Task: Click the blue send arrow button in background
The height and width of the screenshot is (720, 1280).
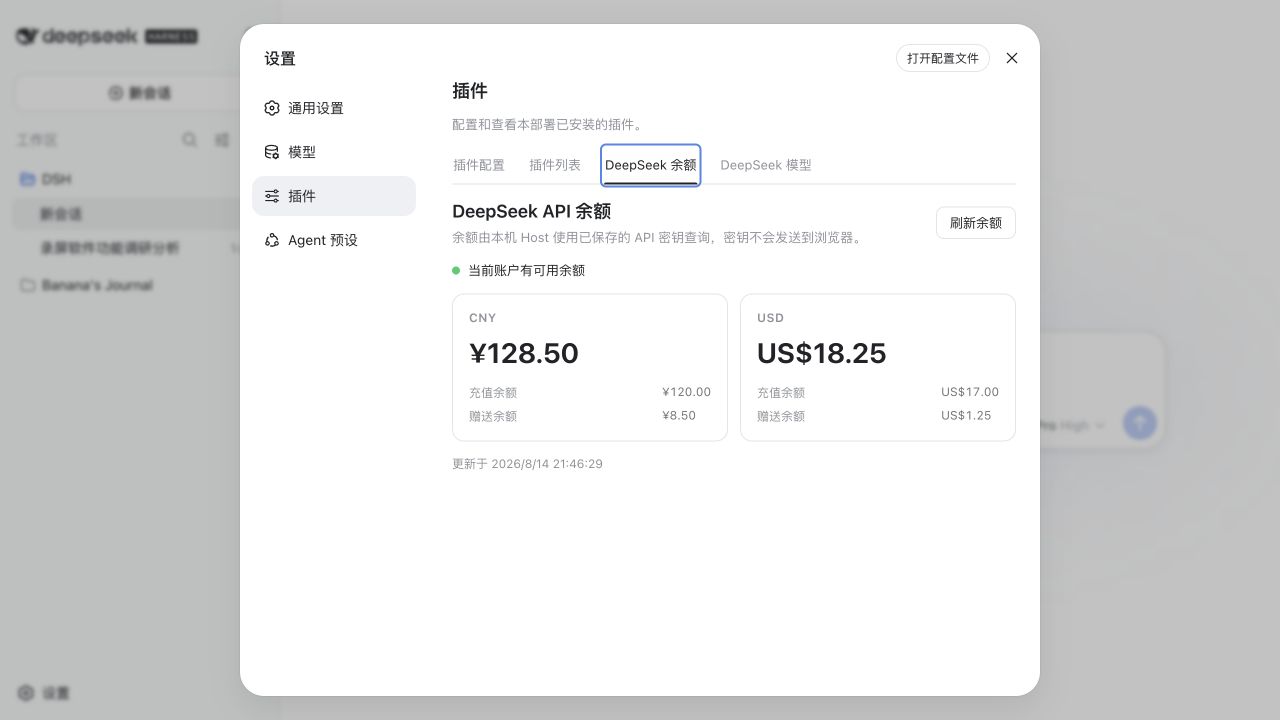Action: (1140, 423)
